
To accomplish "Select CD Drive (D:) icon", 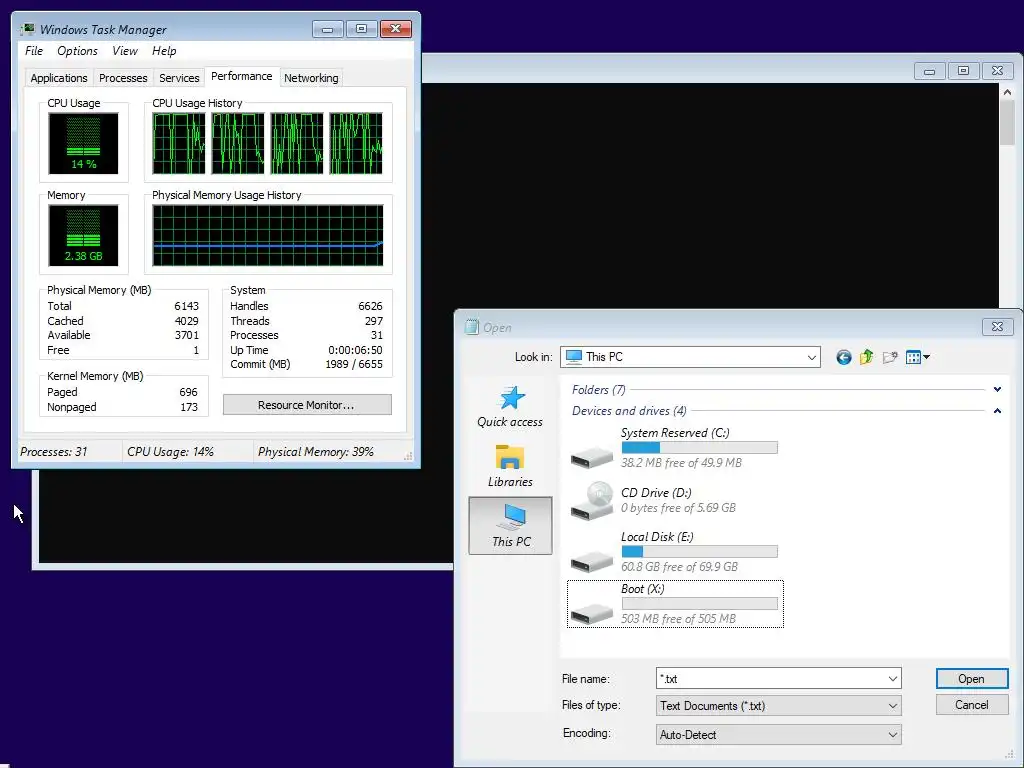I will coord(592,501).
